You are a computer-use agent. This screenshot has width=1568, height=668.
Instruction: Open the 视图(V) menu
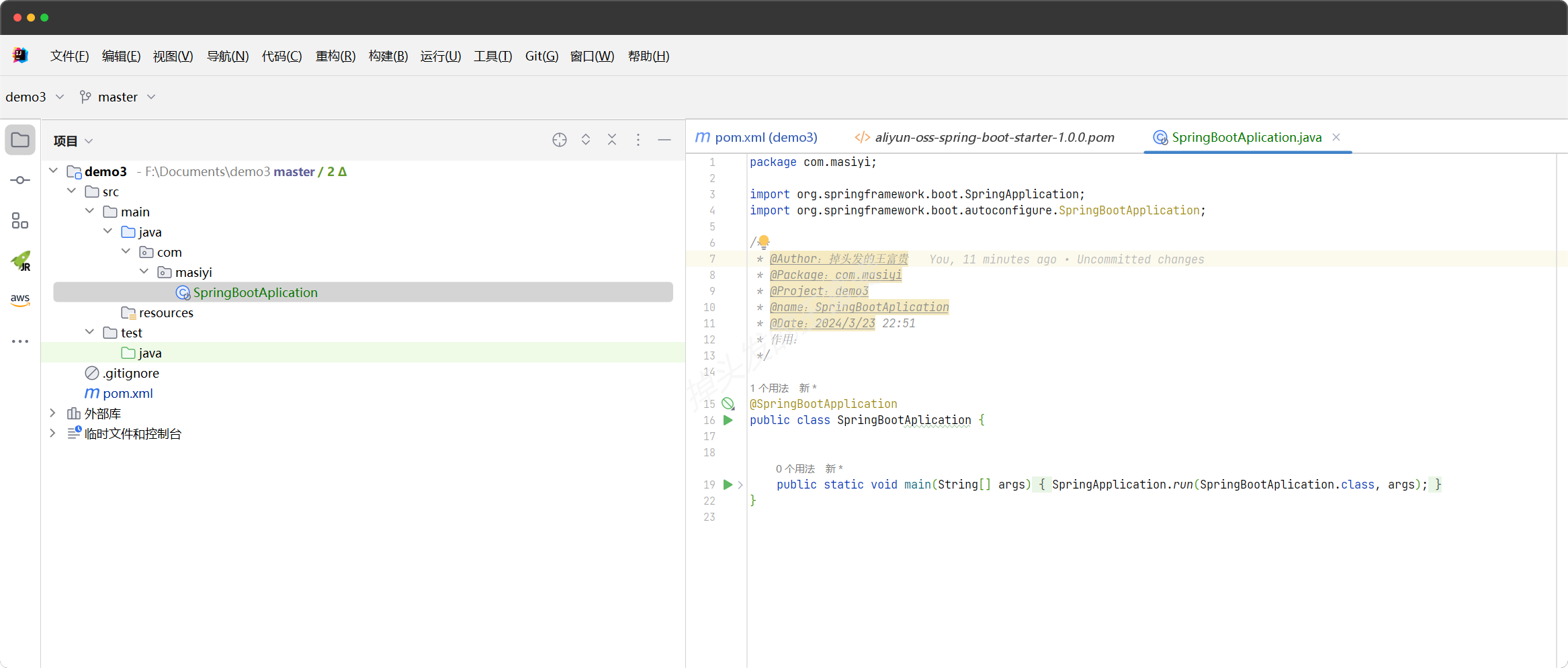point(173,56)
